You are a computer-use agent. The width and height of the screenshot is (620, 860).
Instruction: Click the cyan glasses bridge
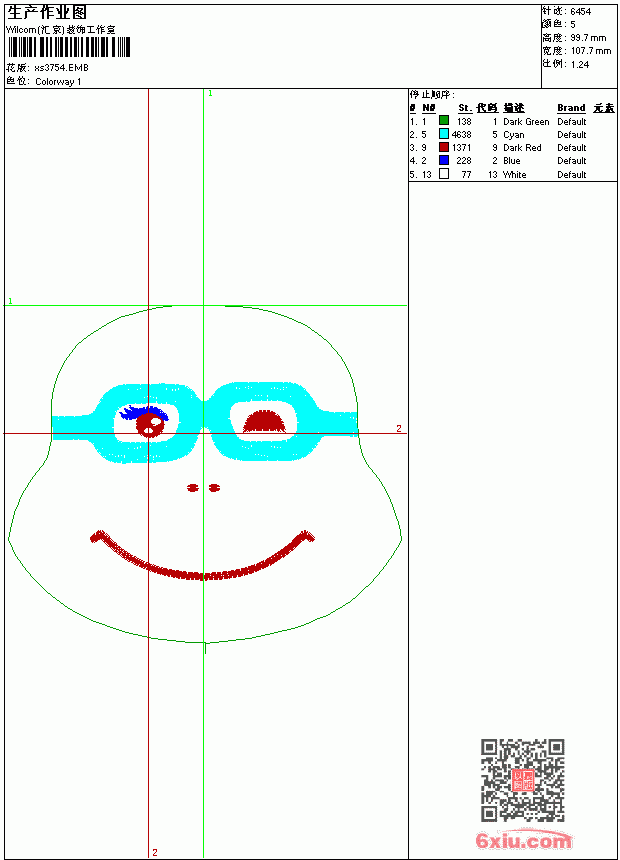pos(204,415)
